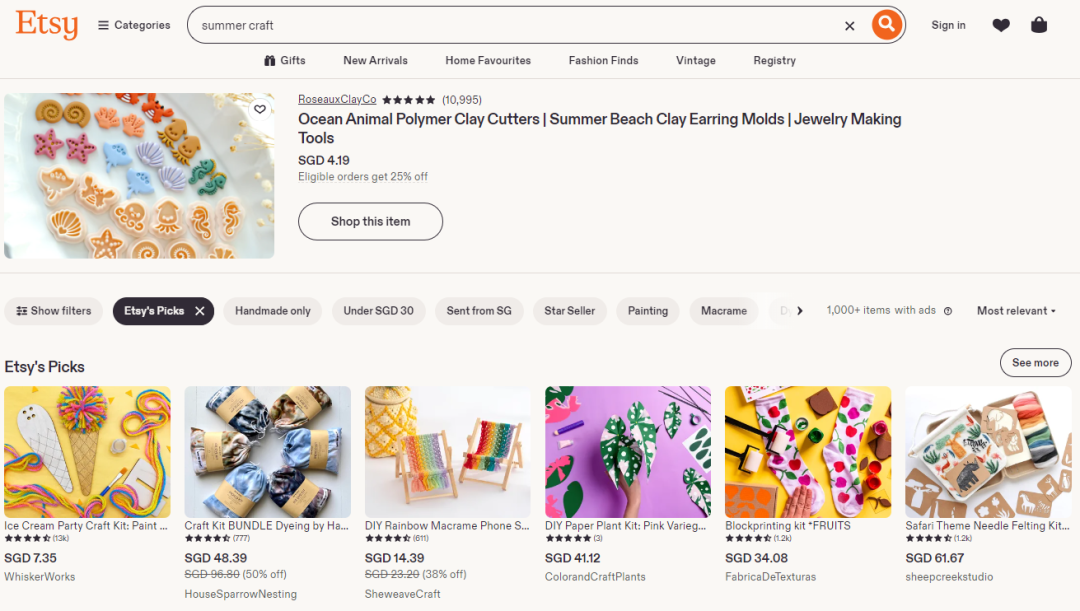Open favourites via the heart icon in header

point(1001,25)
